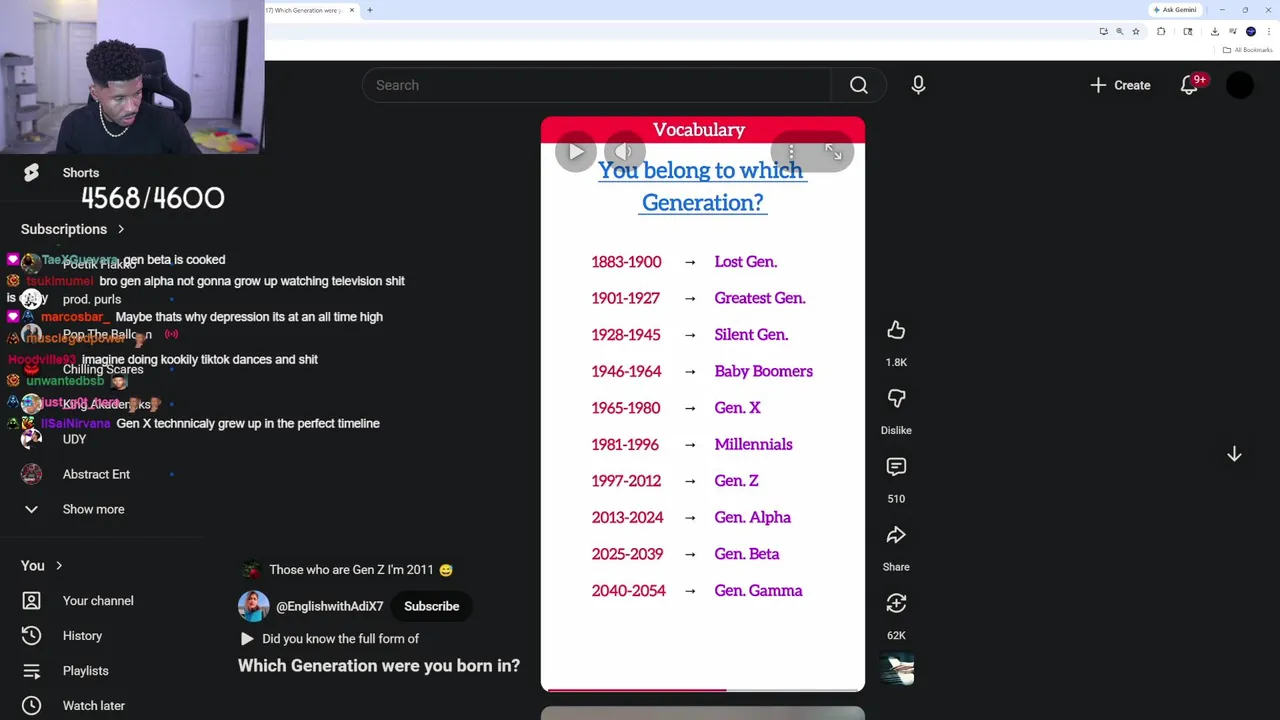Share the Shorts video
Screen dimensions: 1280x720
click(896, 535)
